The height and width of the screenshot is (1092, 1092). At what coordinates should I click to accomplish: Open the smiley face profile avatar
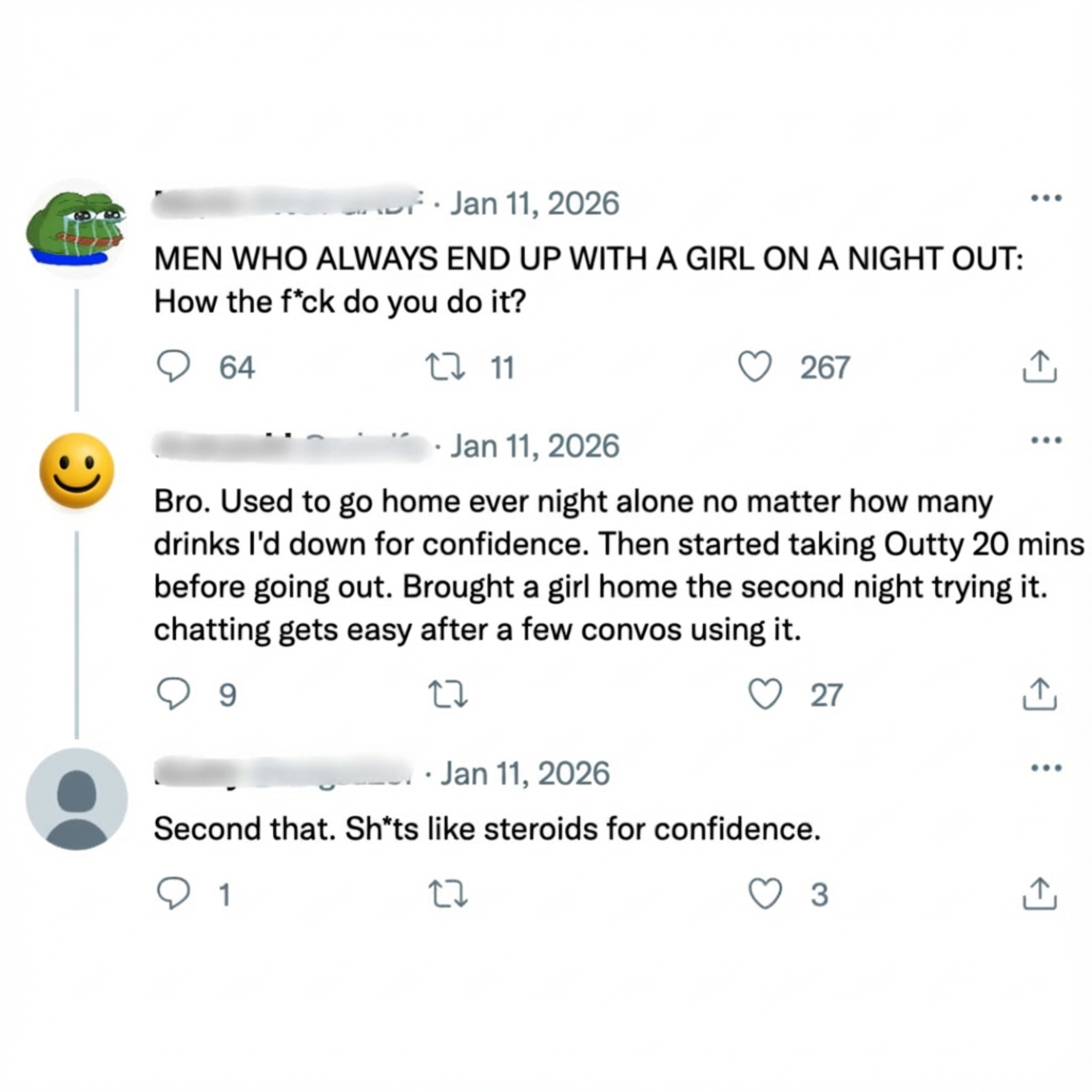[77, 470]
